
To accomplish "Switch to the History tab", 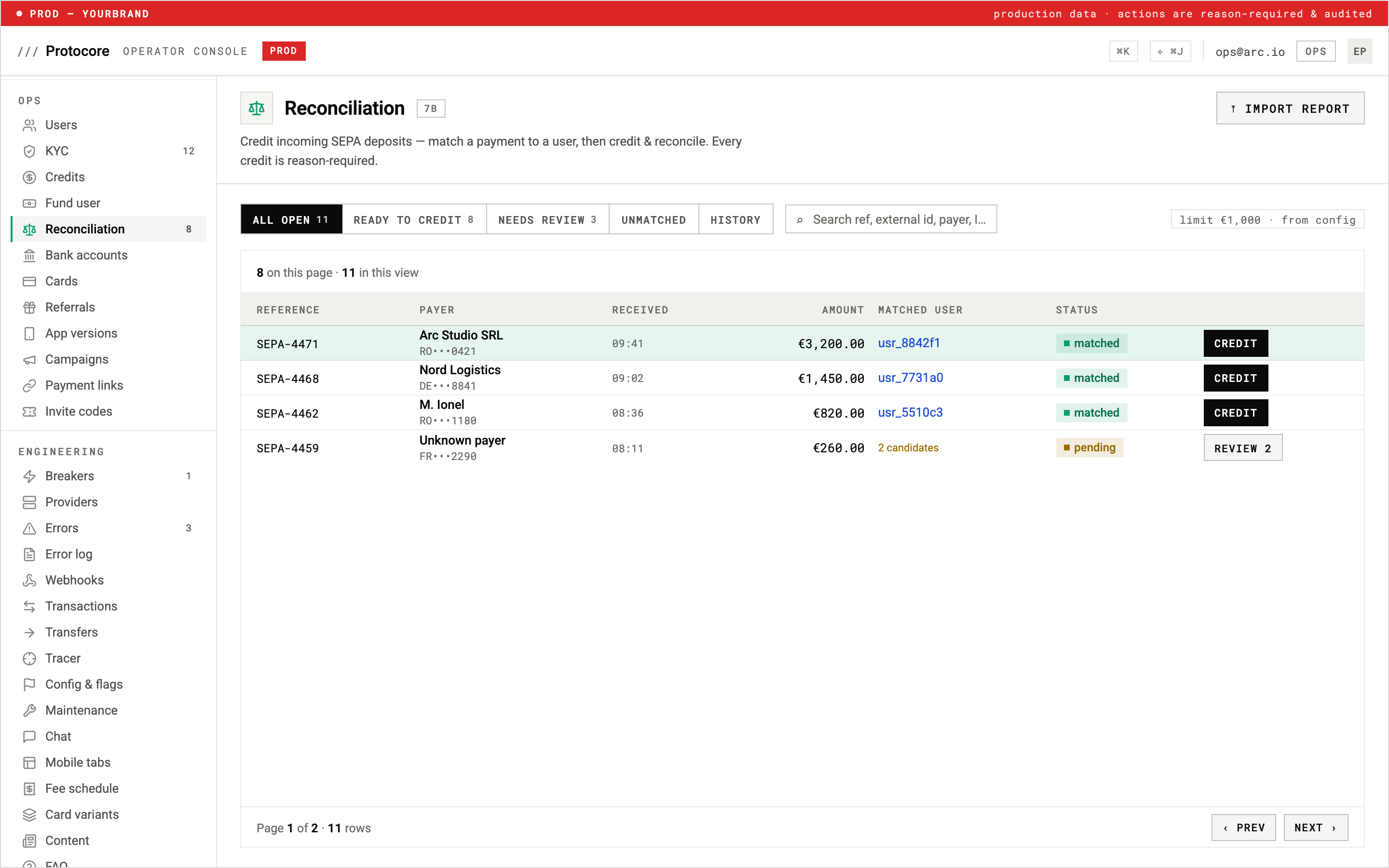I will click(735, 219).
